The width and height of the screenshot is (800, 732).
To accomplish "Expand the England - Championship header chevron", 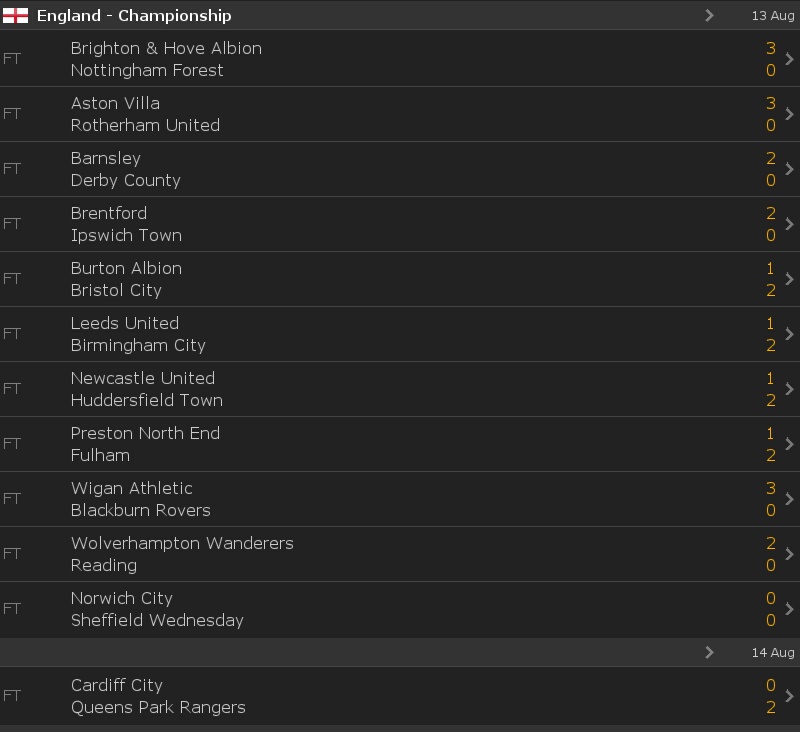I will pyautogui.click(x=709, y=15).
